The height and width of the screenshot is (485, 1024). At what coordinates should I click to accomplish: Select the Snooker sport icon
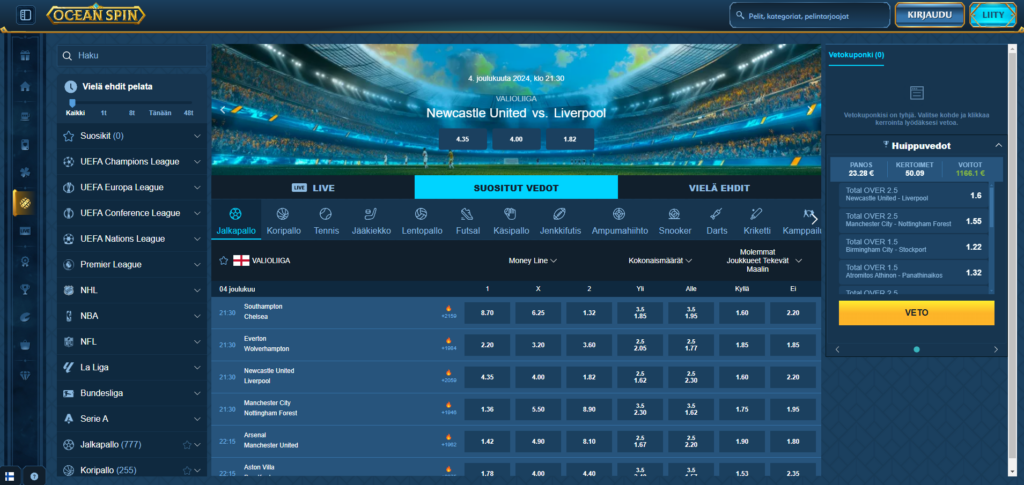click(x=675, y=221)
